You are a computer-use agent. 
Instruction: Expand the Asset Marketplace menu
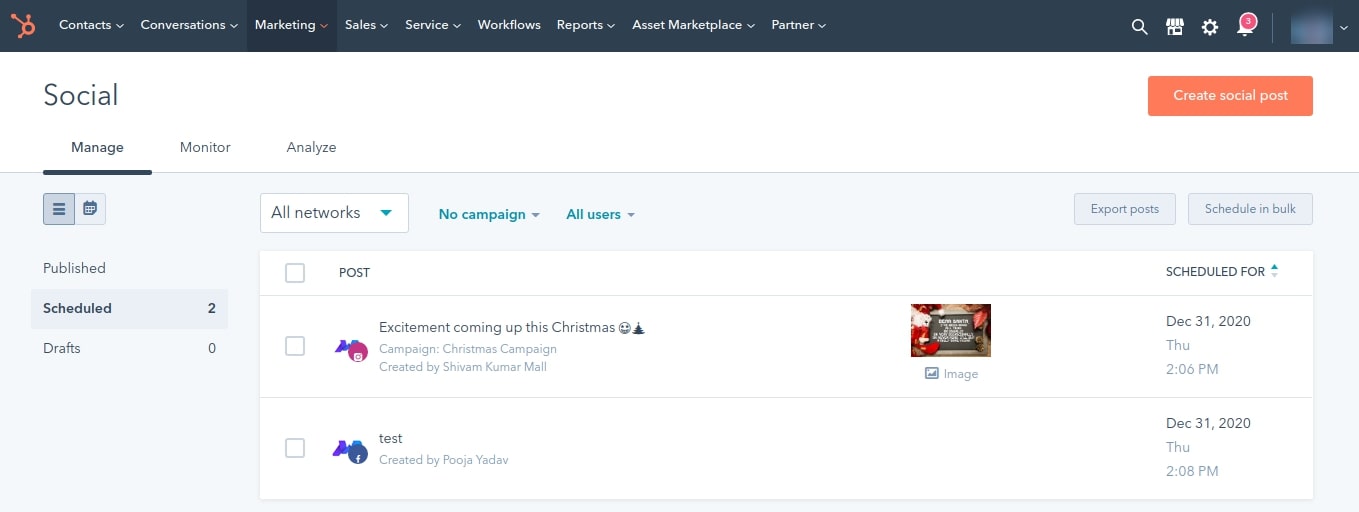click(x=694, y=25)
